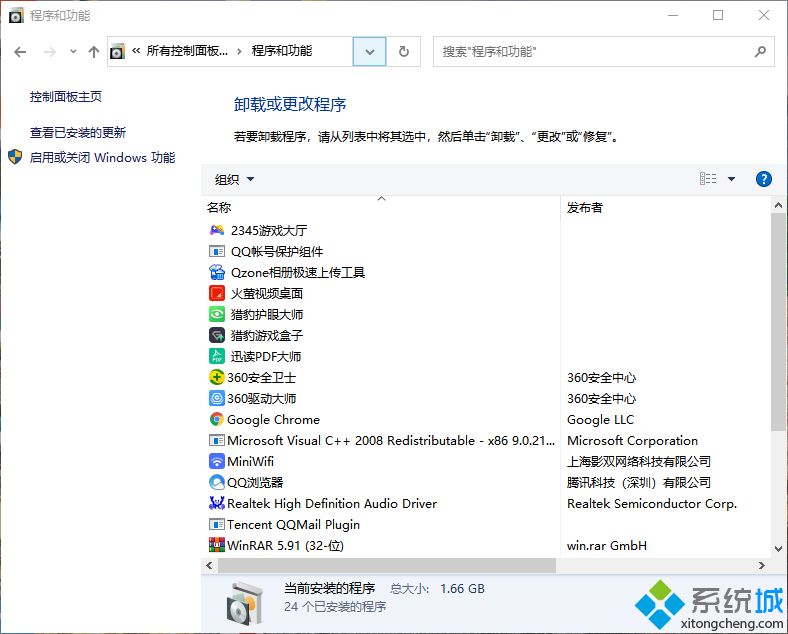The height and width of the screenshot is (634, 788).
Task: Click the 火萤视频桌面 icon
Action: (x=217, y=293)
